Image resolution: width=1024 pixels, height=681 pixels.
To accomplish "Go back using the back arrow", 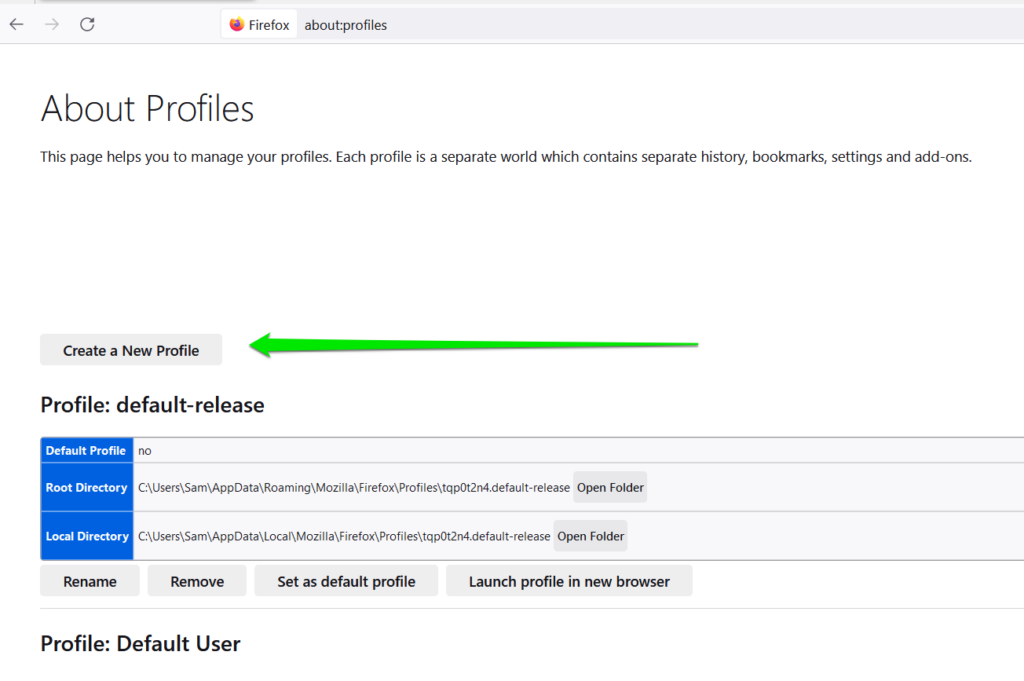I will [x=16, y=25].
